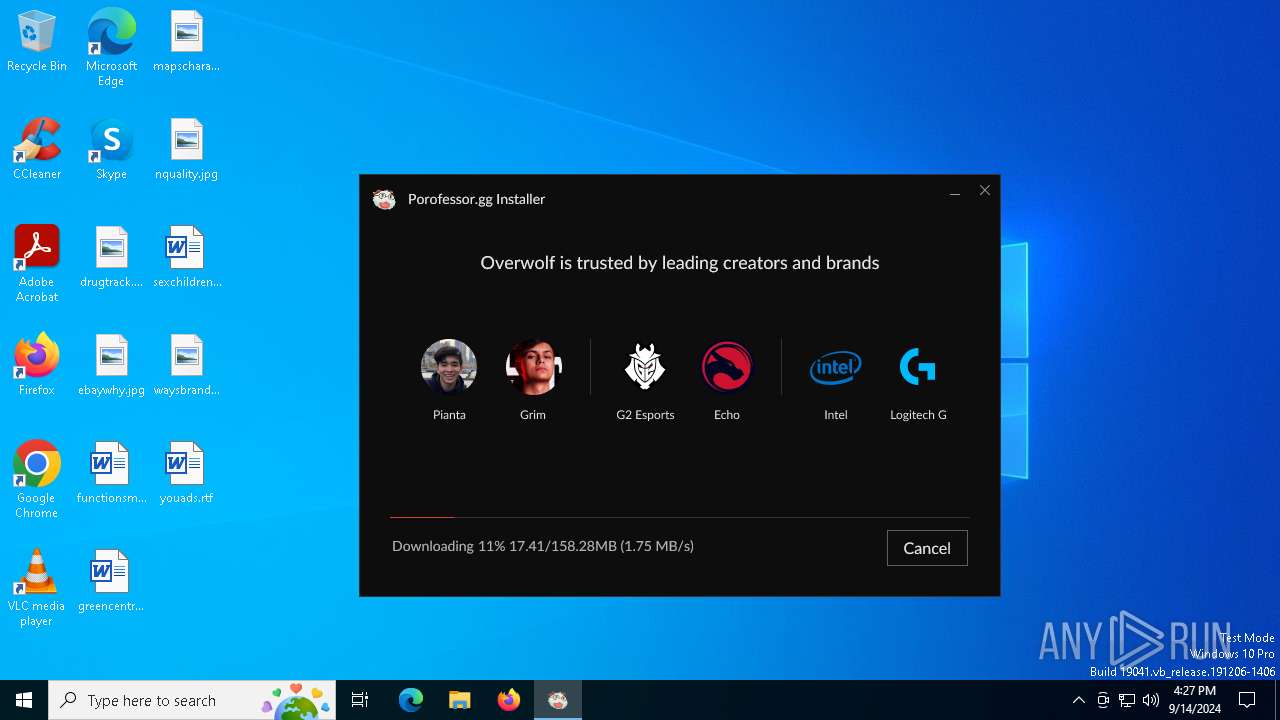1280x720 pixels.
Task: Select the mapschara image file on desktop
Action: (186, 42)
